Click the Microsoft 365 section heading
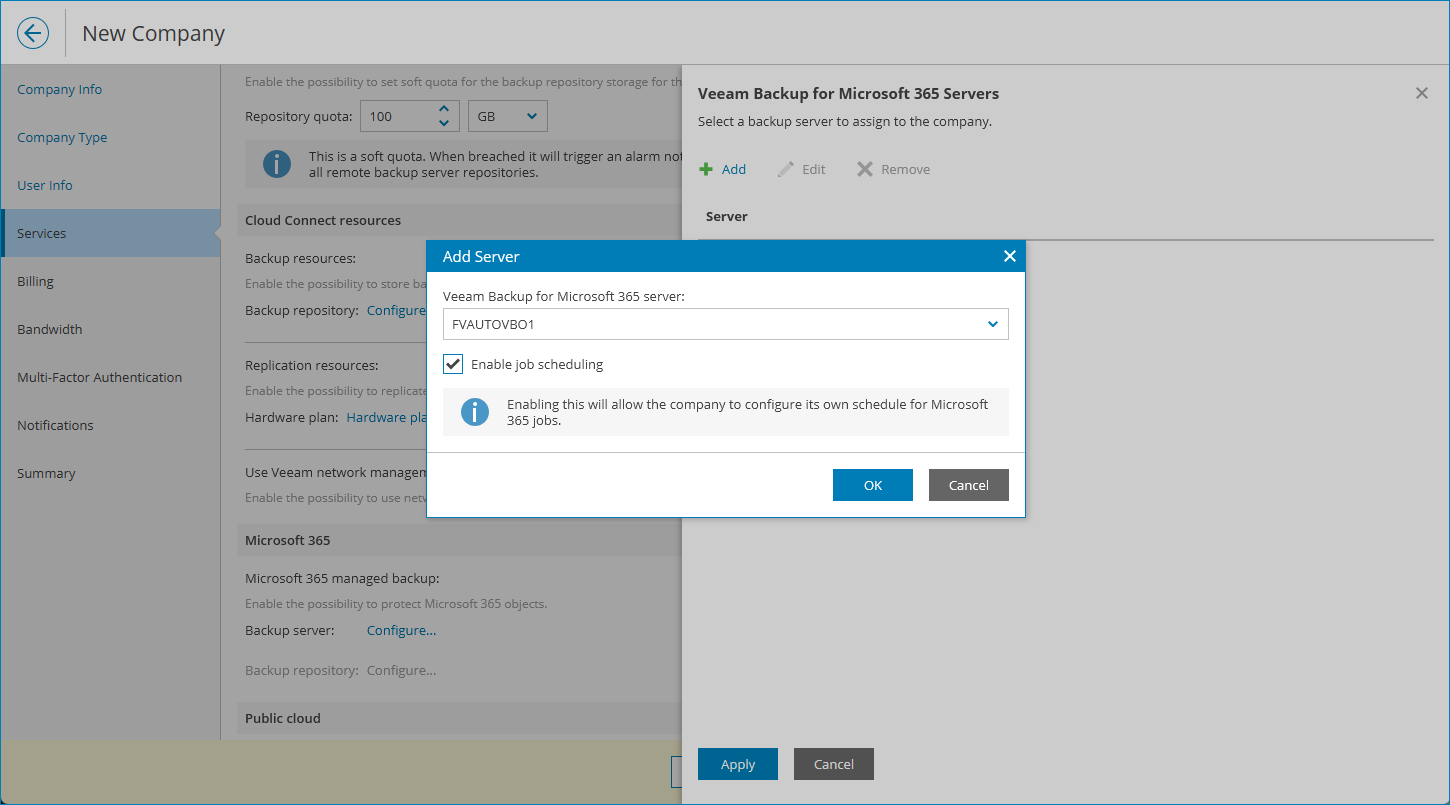The height and width of the screenshot is (805, 1450). [x=288, y=540]
